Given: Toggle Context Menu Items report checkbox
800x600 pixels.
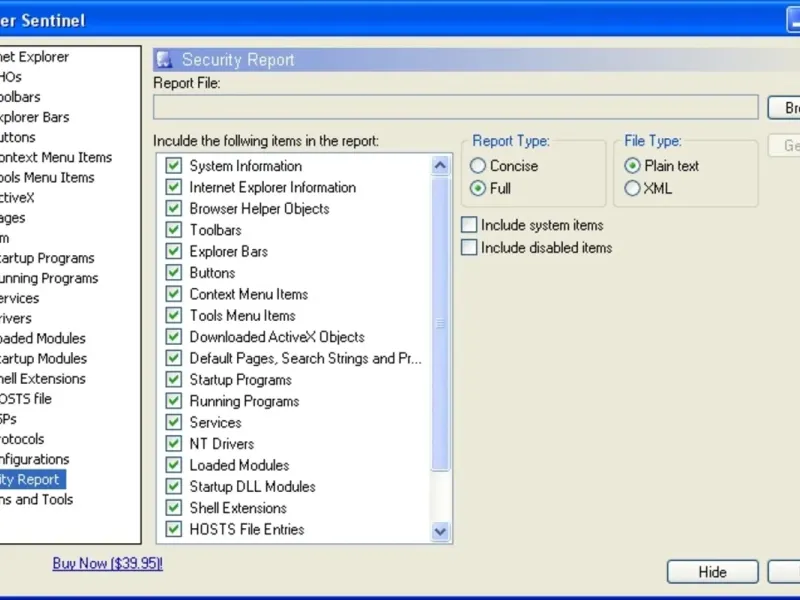Looking at the screenshot, I should pyautogui.click(x=173, y=294).
